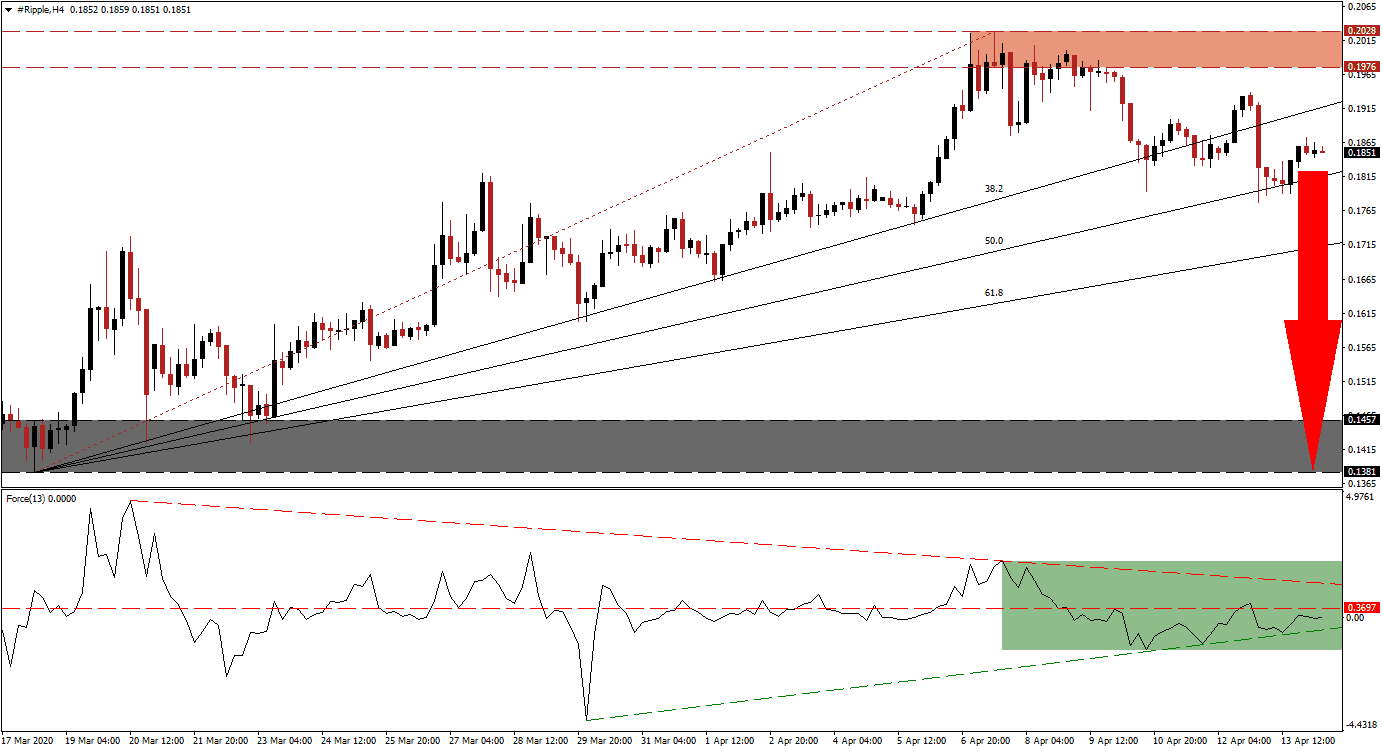
Task: Select the gray support zone rectangle
Action: pyautogui.click(x=669, y=446)
